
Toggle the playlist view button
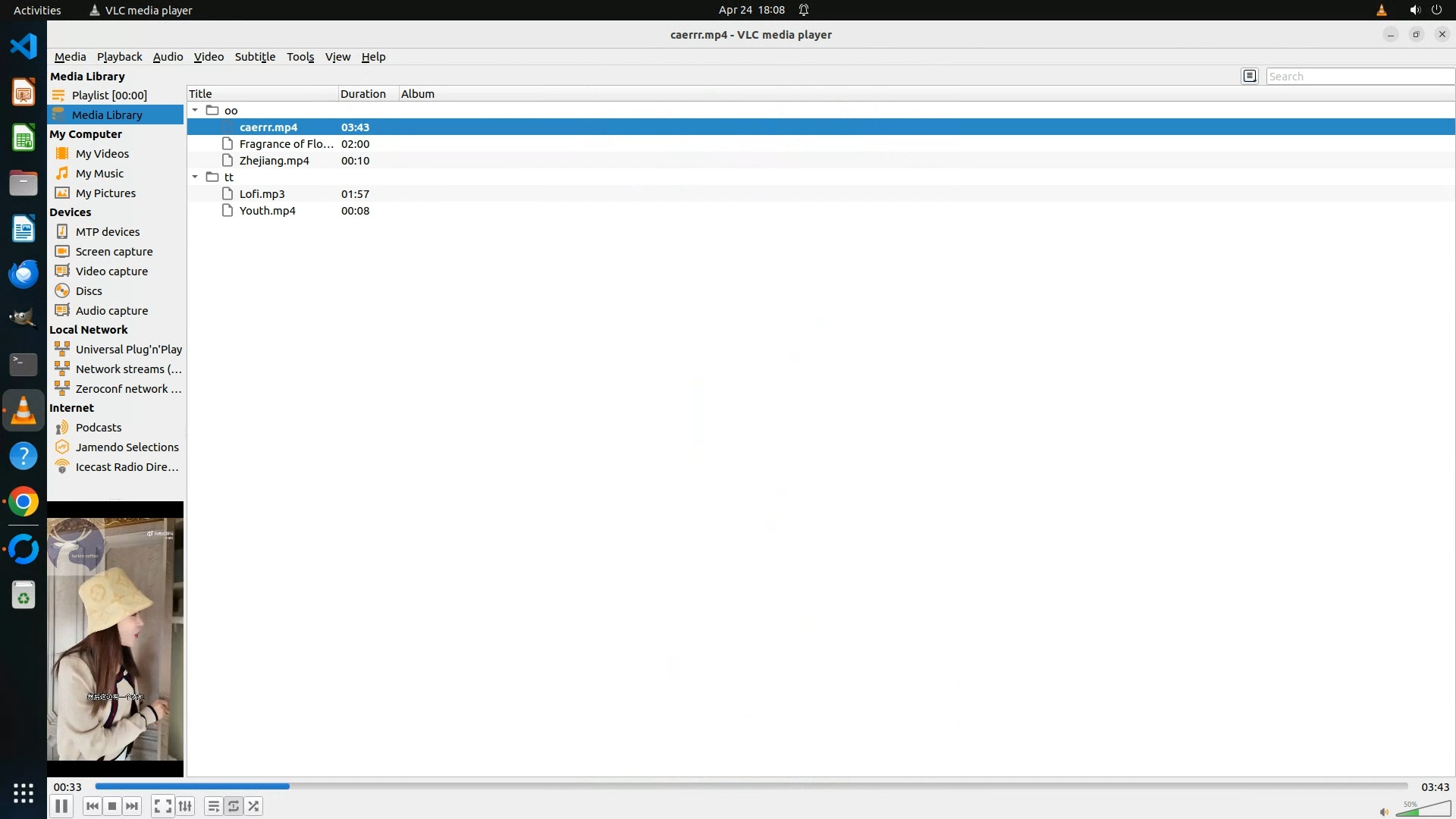(213, 806)
